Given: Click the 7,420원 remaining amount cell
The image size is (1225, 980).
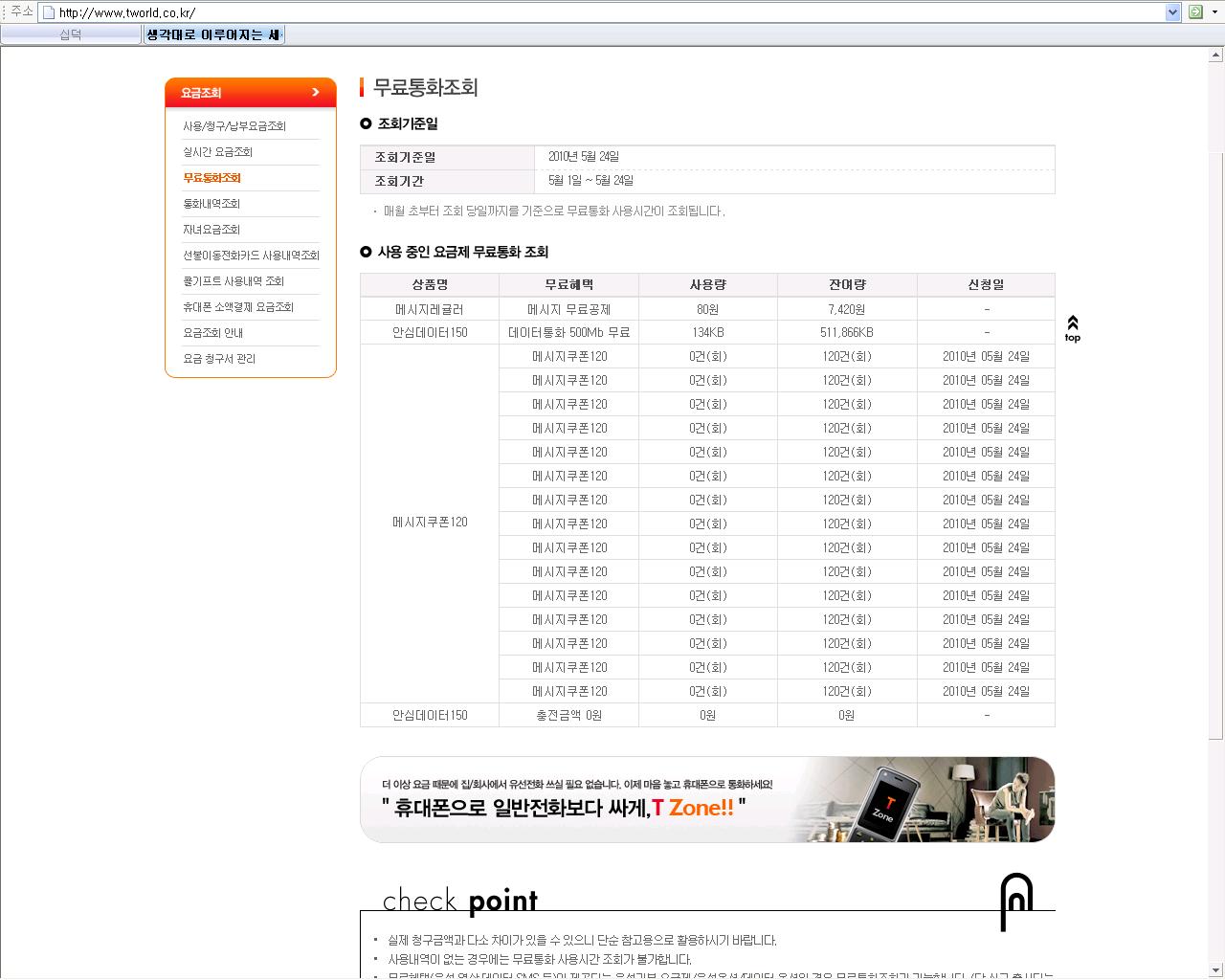Looking at the screenshot, I should click(x=847, y=309).
